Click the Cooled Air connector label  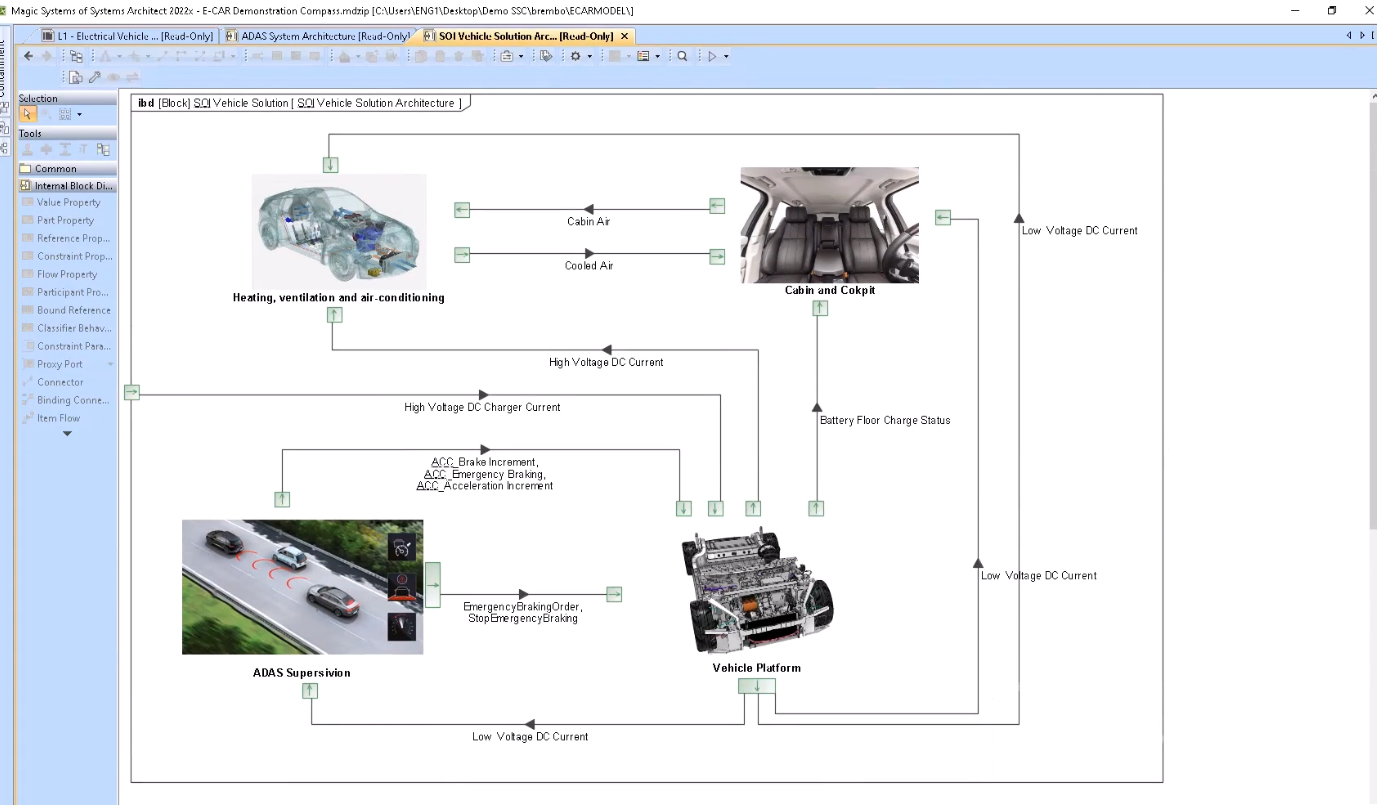[x=589, y=266]
